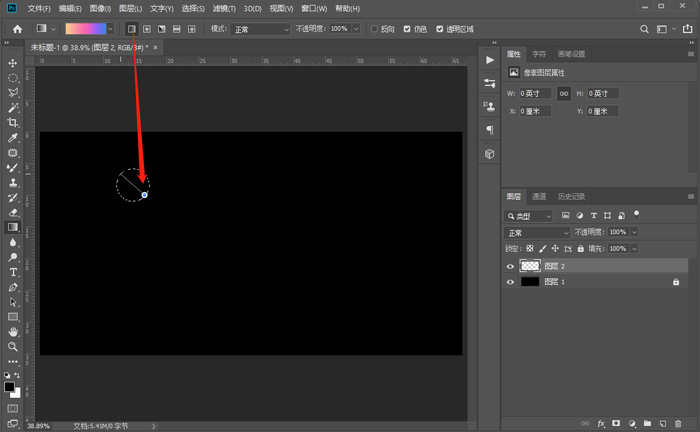Select the Magic Wand tool
Image resolution: width=700 pixels, height=432 pixels.
[13, 108]
